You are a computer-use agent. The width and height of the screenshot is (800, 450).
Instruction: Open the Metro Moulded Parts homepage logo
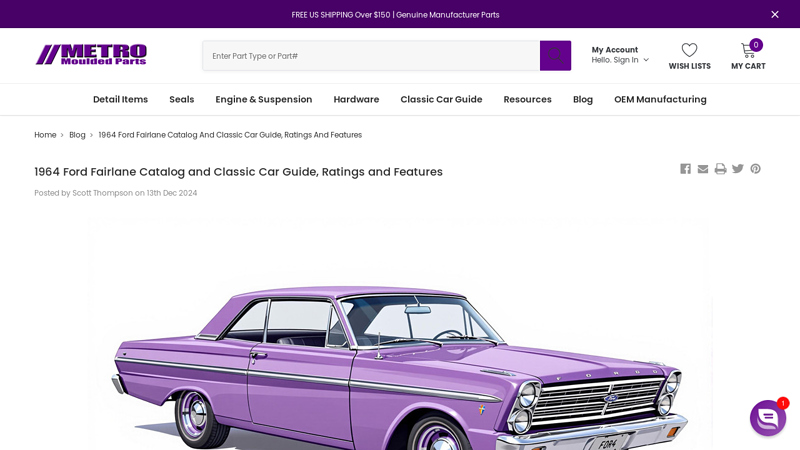[x=91, y=55]
